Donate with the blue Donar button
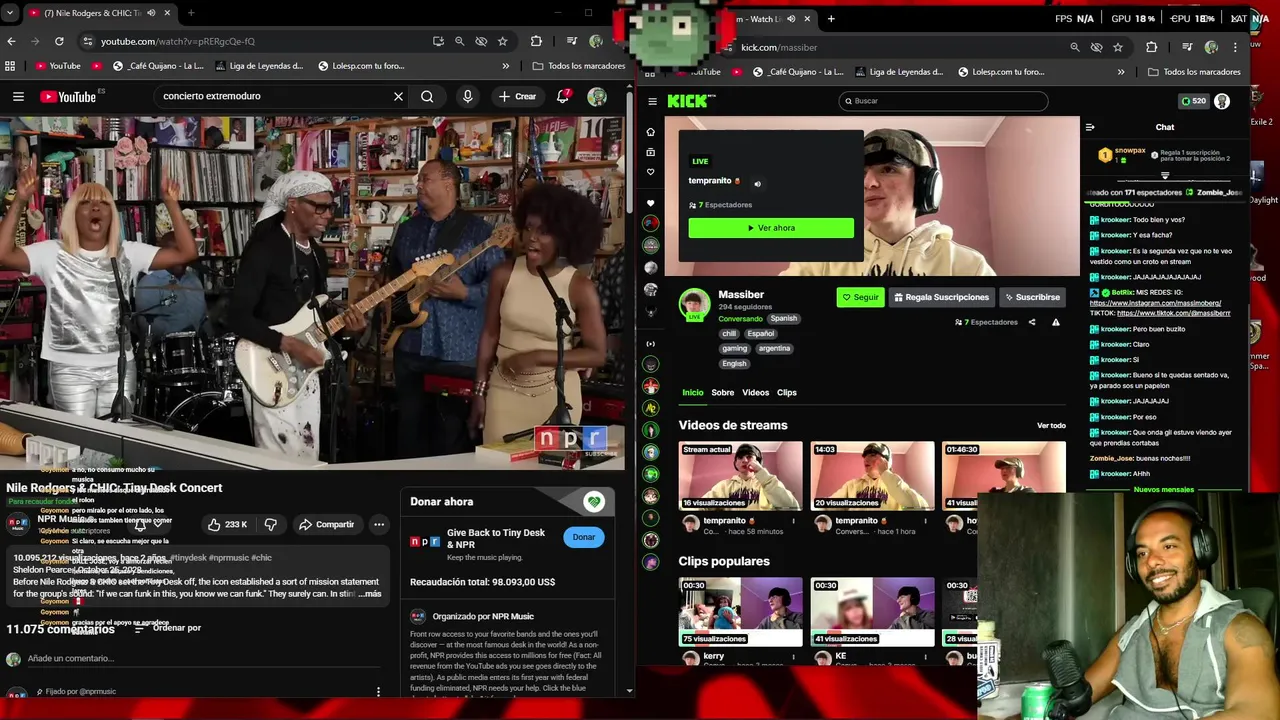Viewport: 1280px width, 720px height. pos(583,537)
